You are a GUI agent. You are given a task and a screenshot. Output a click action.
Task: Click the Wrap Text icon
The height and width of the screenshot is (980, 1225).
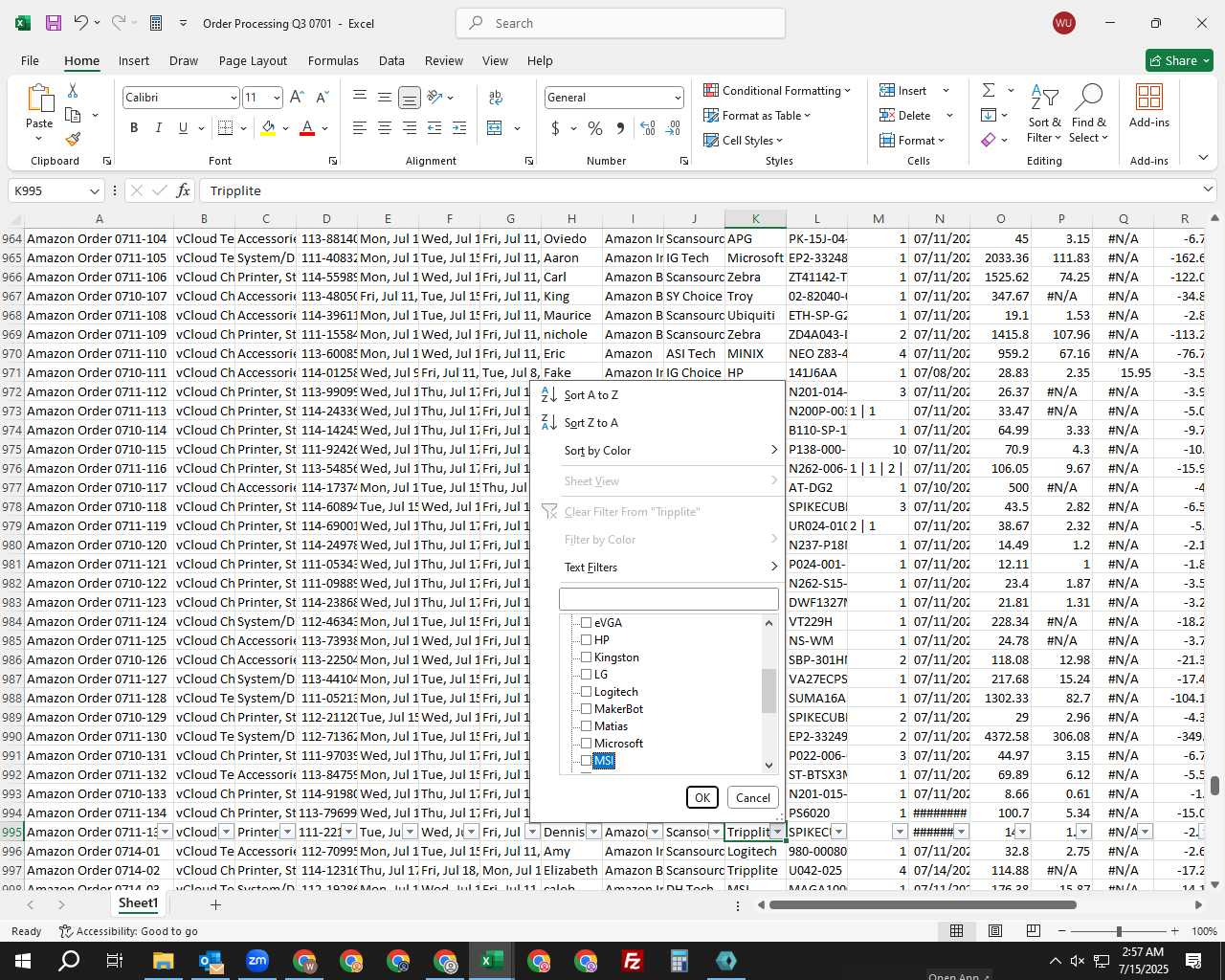pyautogui.click(x=496, y=97)
